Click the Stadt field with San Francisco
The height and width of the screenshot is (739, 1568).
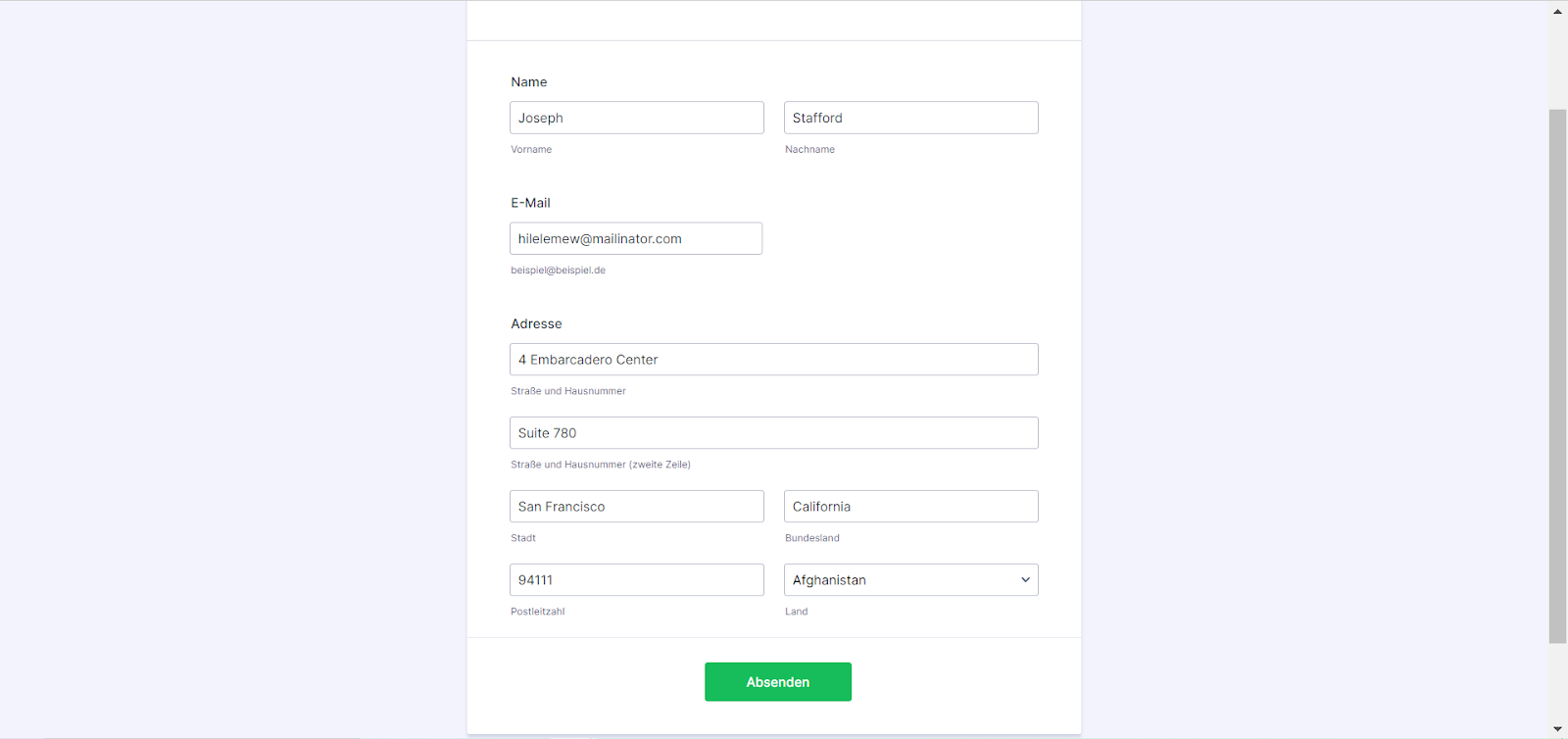[x=636, y=507]
